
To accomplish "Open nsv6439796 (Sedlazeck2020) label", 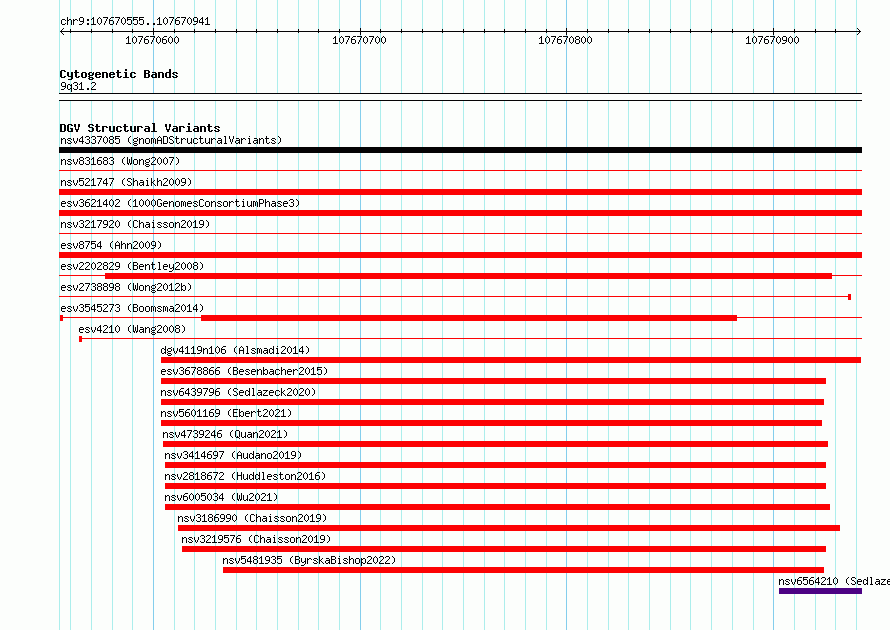I will tap(238, 392).
